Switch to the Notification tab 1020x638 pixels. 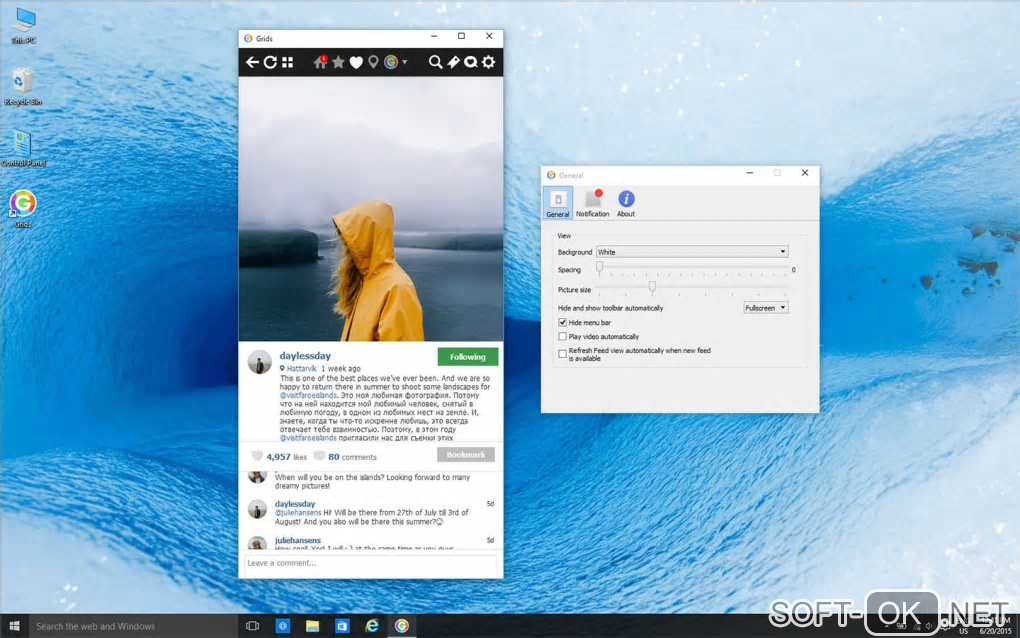[592, 203]
